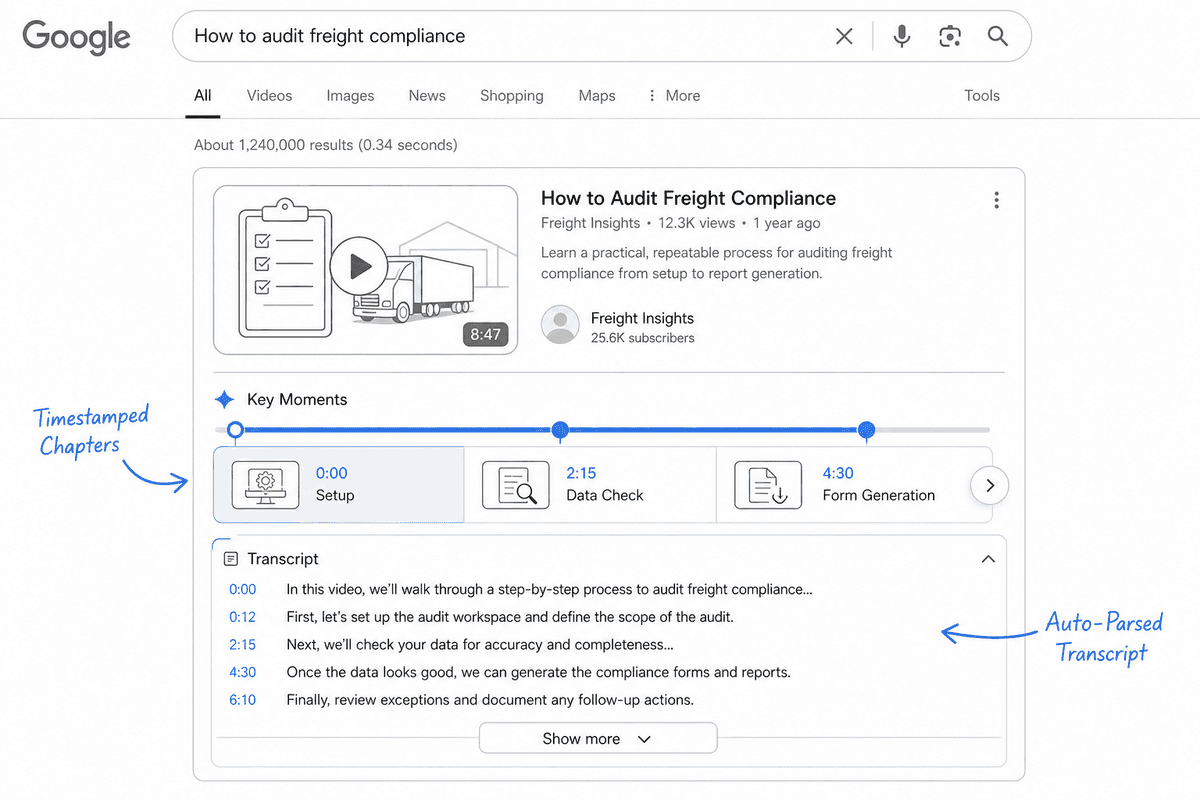1200x800 pixels.
Task: Switch to the Shopping tab
Action: point(512,96)
